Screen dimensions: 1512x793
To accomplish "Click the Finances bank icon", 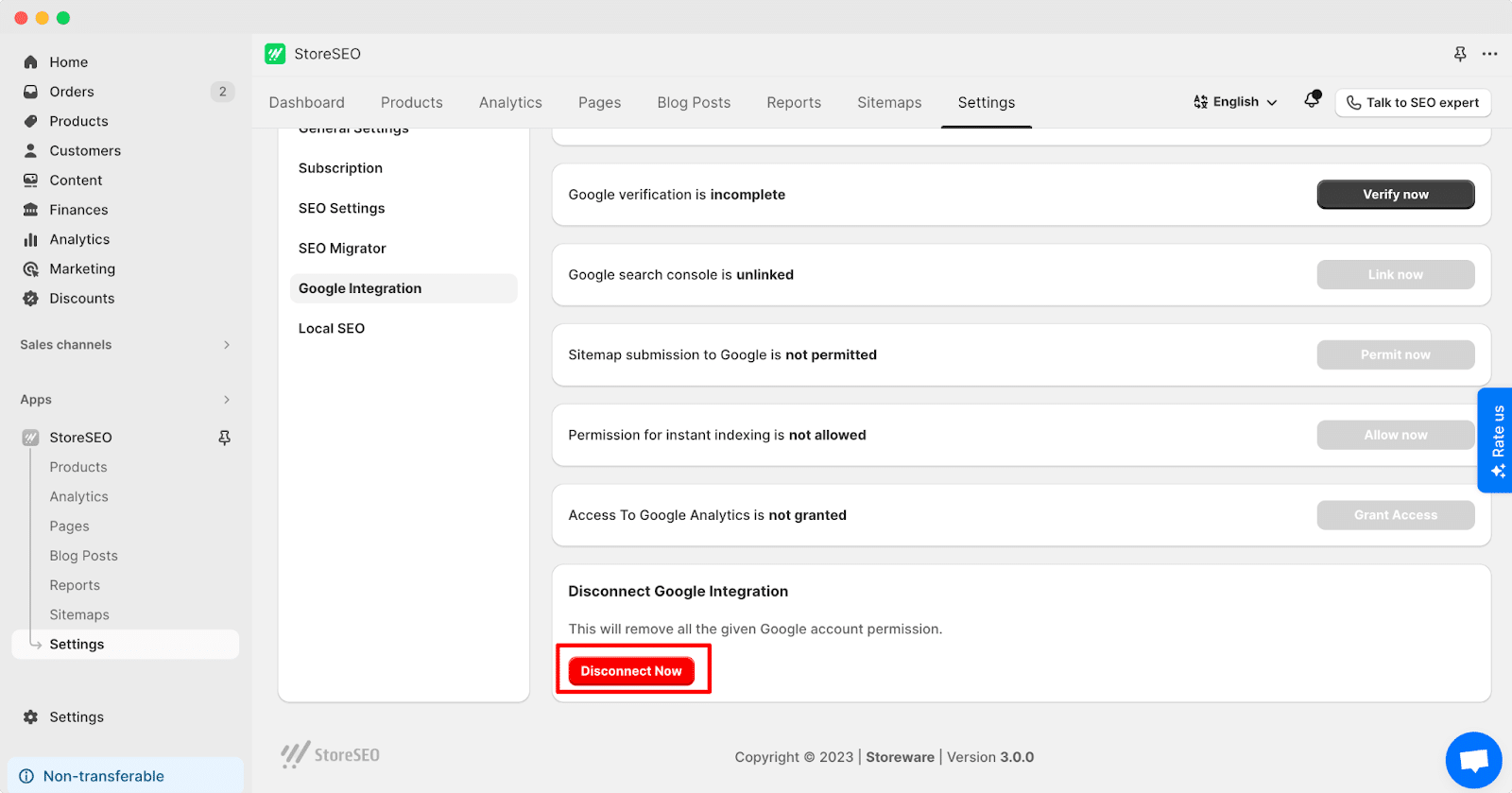I will (x=30, y=210).
